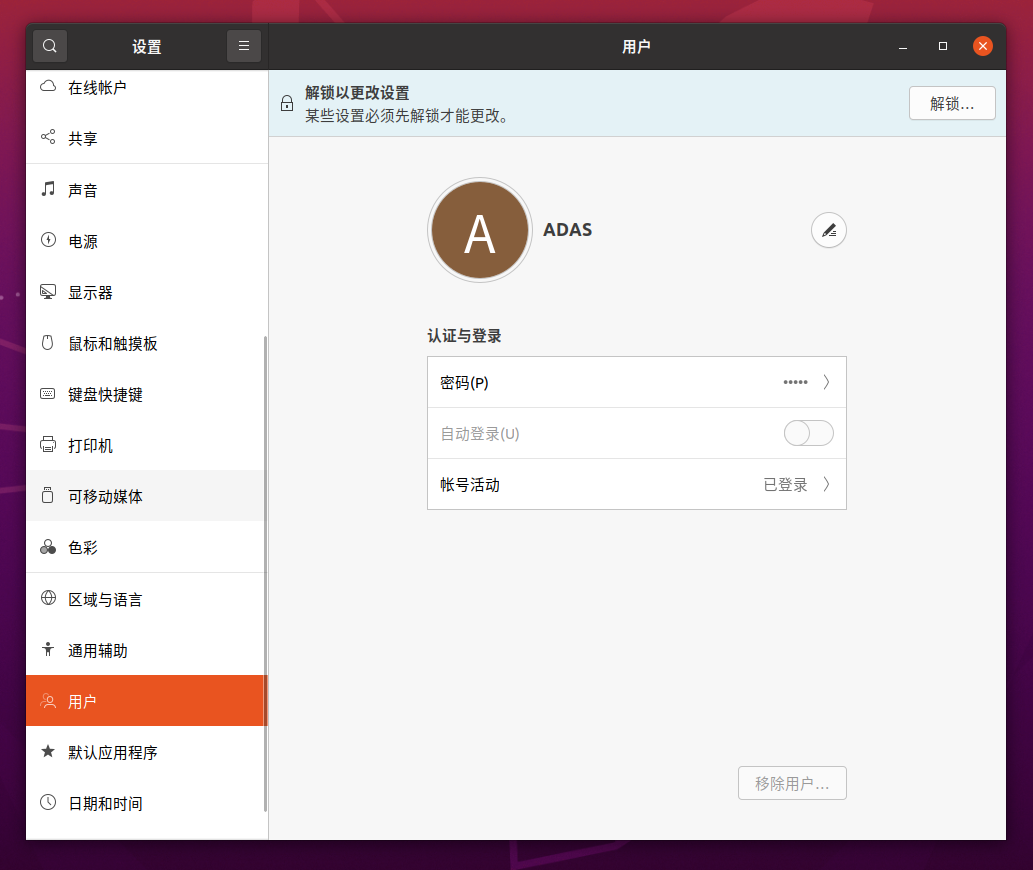This screenshot has width=1033, height=870.
Task: Minimize the Settings window
Action: pos(903,46)
